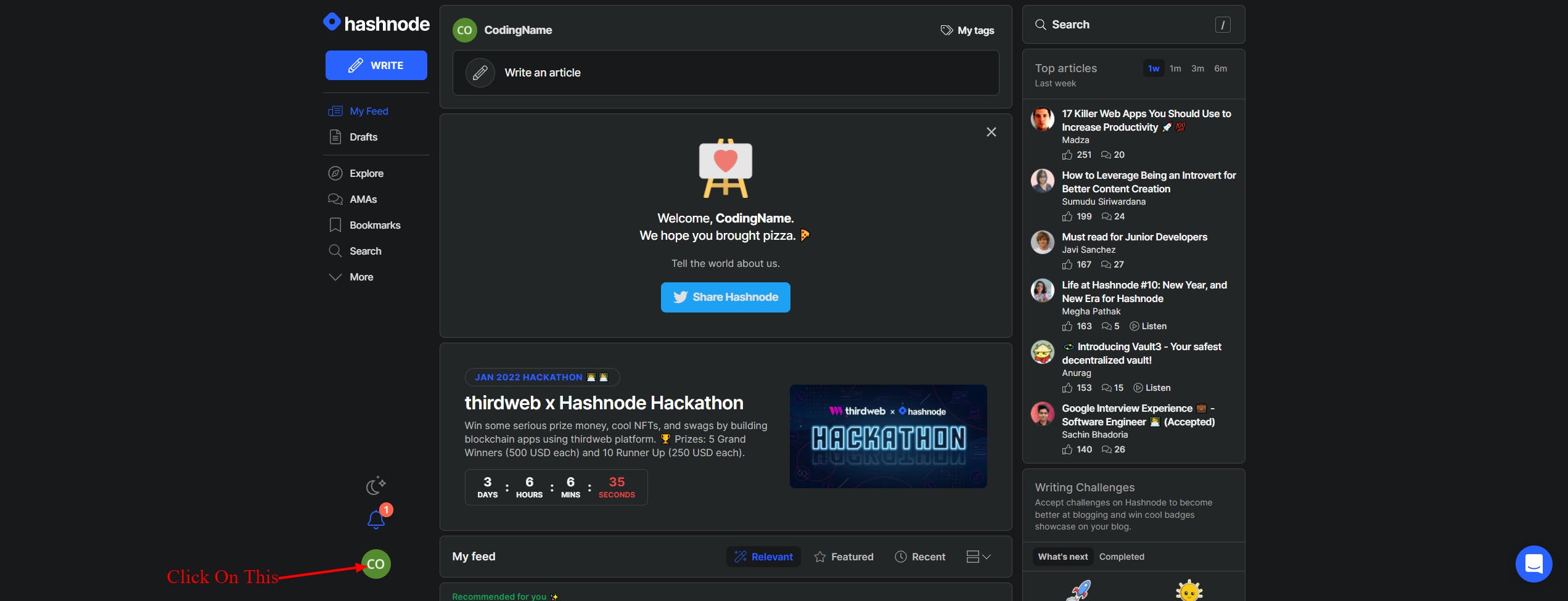
Task: Click the blue WRITE button
Action: click(376, 65)
